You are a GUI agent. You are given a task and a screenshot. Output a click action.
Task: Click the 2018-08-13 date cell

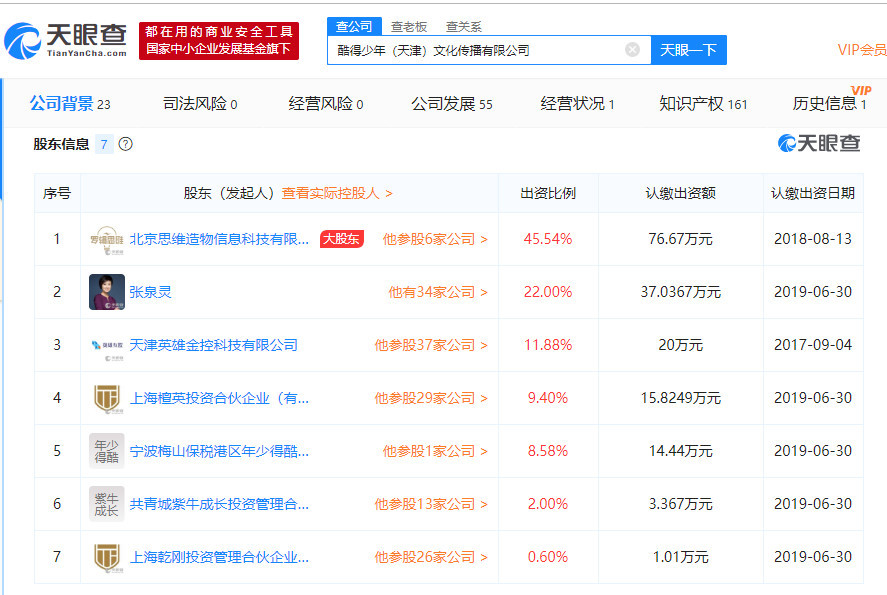click(813, 239)
